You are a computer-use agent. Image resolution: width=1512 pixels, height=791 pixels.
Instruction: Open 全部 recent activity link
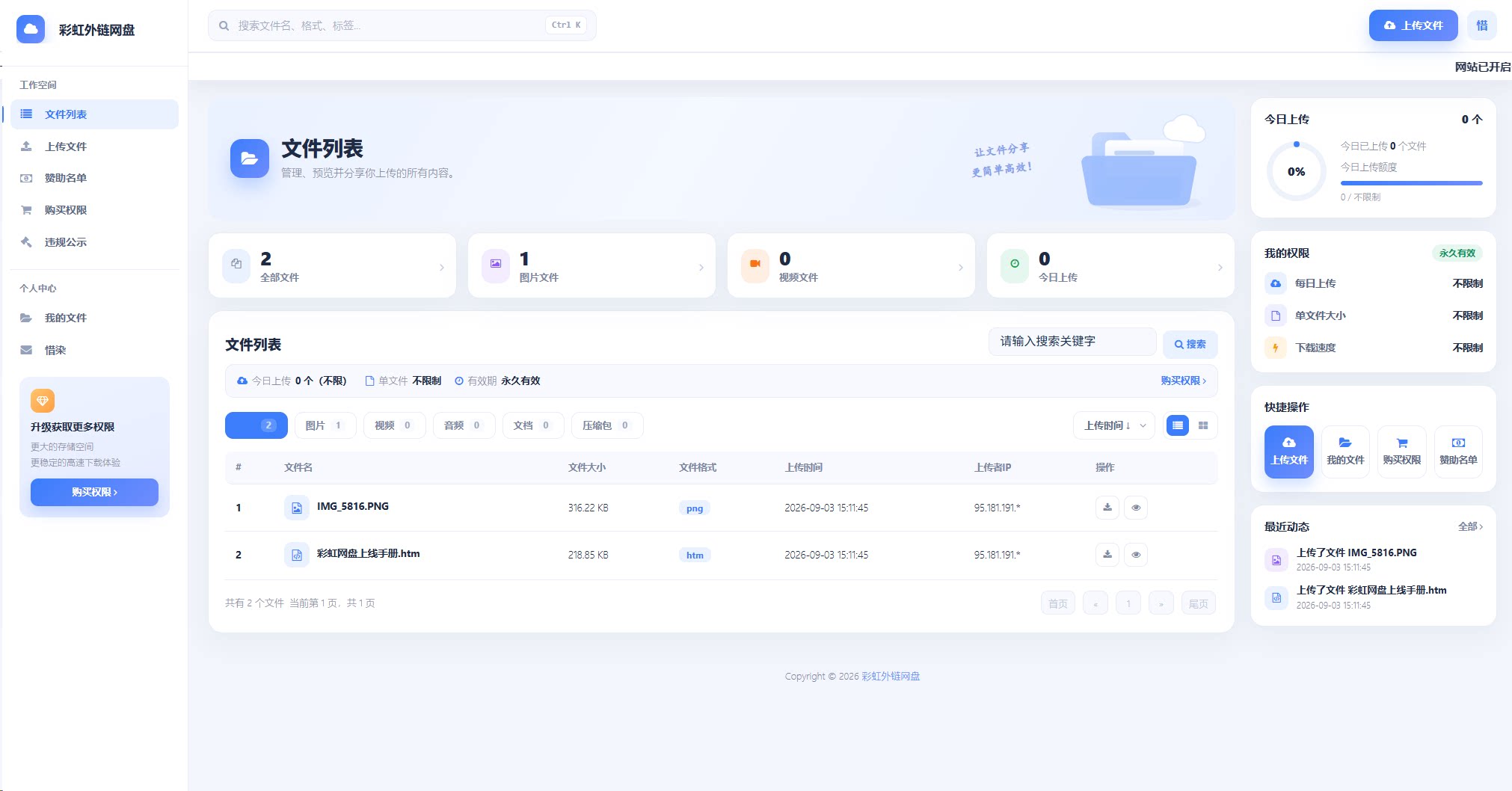pos(1470,526)
